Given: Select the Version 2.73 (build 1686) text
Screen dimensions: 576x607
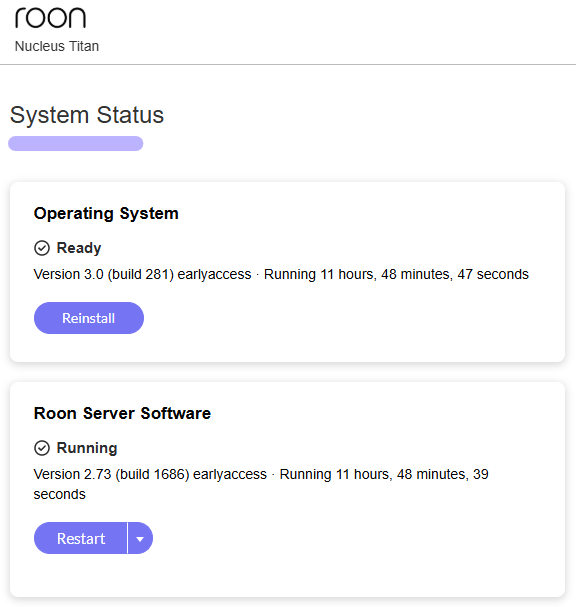Looking at the screenshot, I should [111, 474].
